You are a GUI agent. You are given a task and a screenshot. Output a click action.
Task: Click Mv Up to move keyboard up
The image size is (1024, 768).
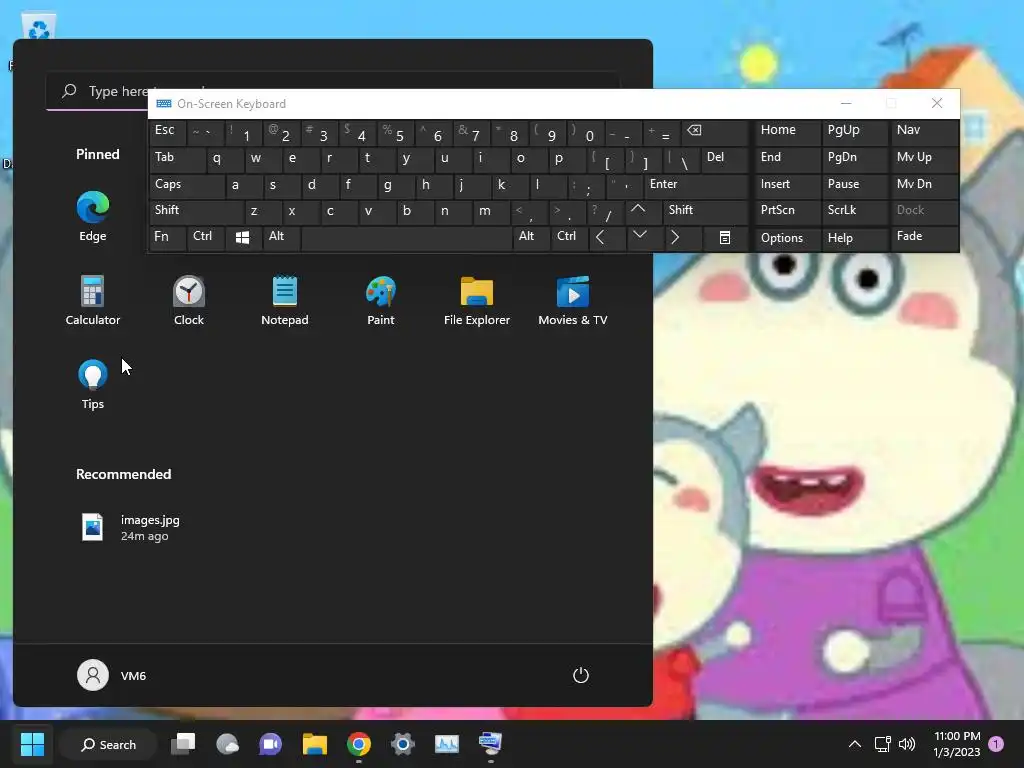tap(923, 159)
